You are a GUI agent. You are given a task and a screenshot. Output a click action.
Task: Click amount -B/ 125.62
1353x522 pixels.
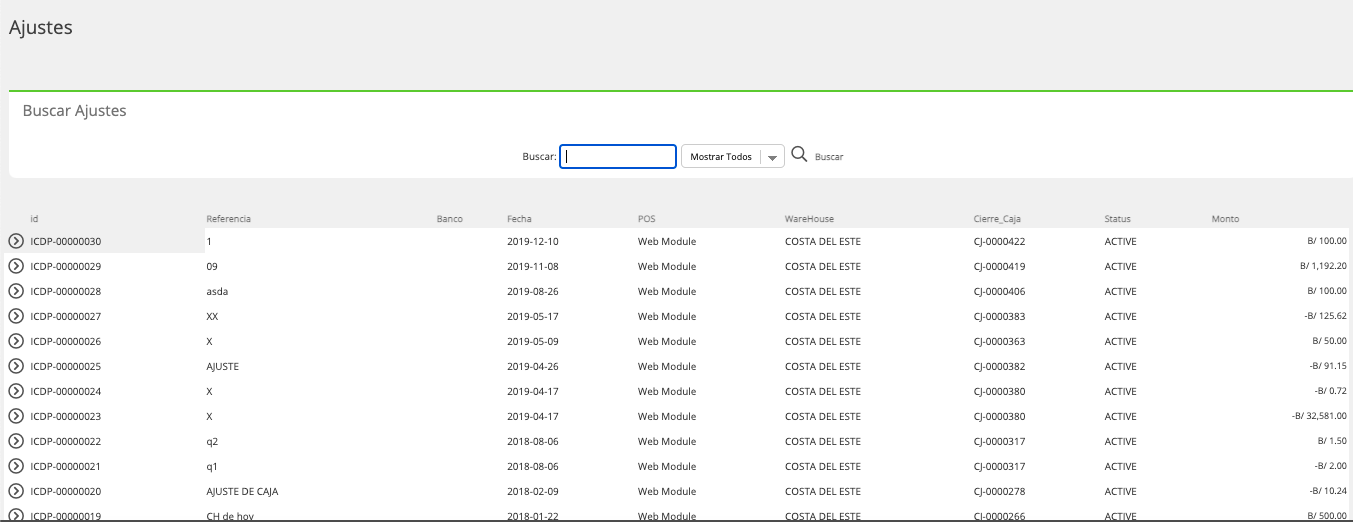(1325, 316)
